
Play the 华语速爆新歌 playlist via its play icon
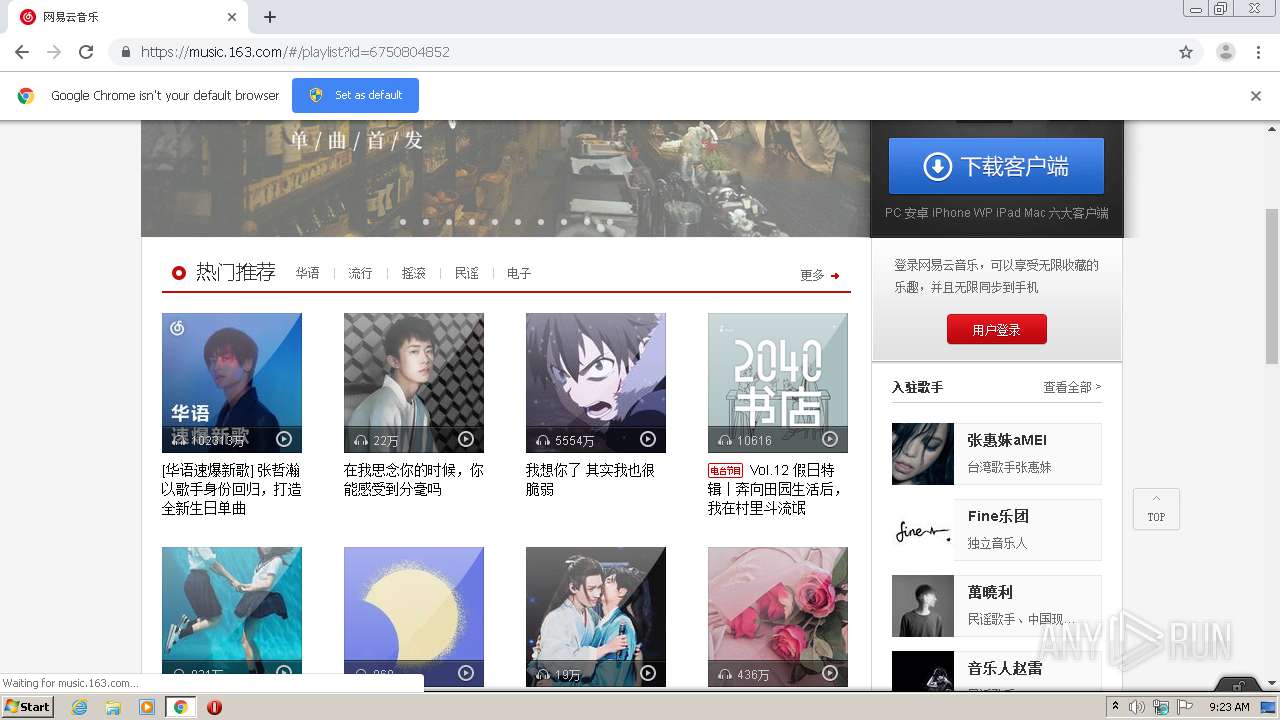tap(284, 439)
